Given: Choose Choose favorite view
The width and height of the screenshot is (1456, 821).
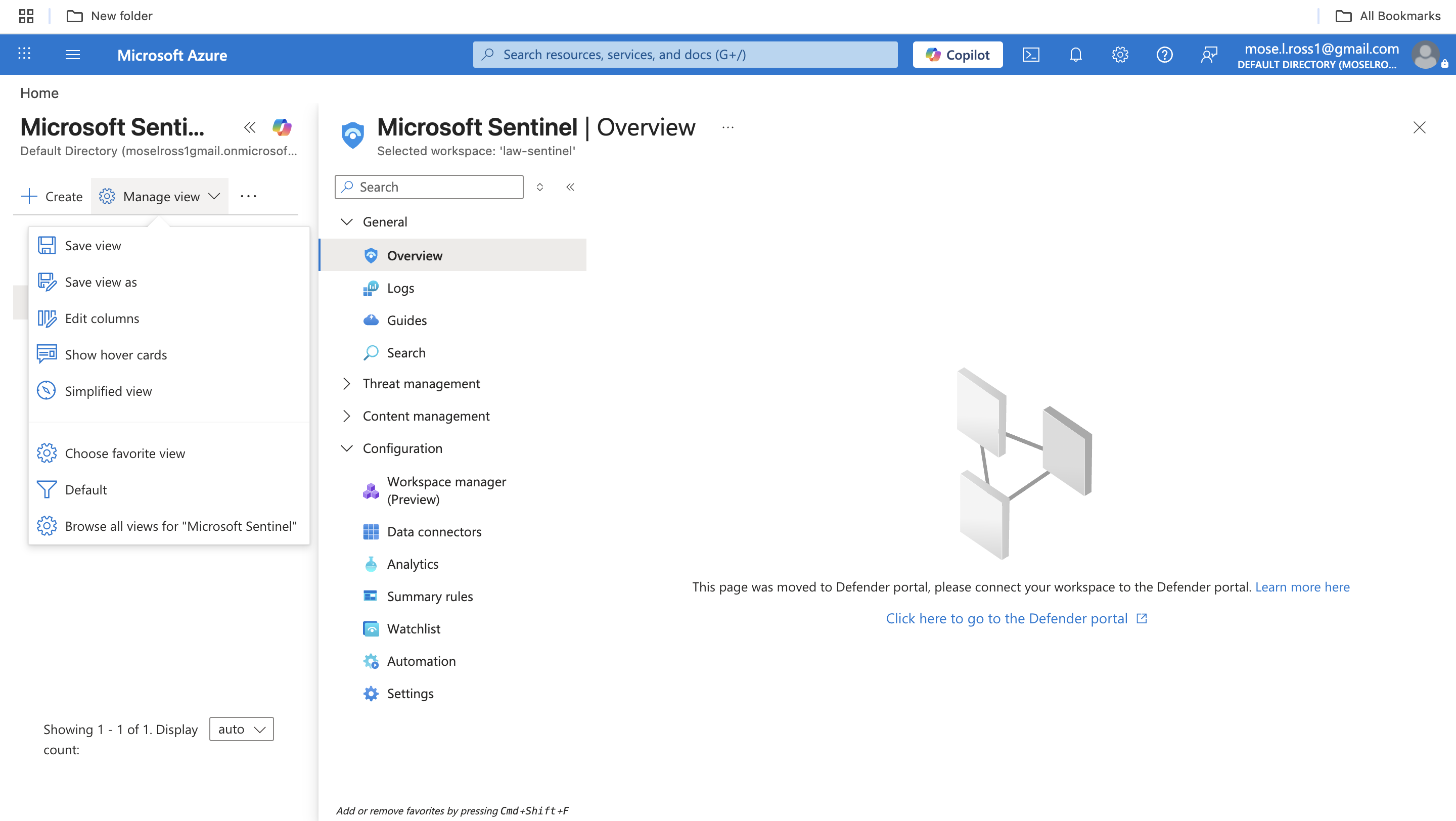Looking at the screenshot, I should coord(169,453).
